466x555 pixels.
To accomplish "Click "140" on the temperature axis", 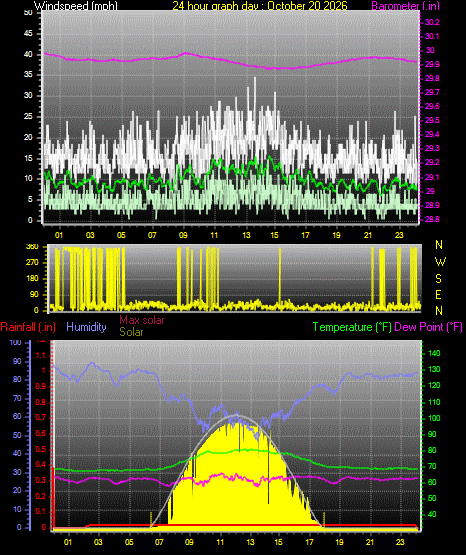I will [x=434, y=353].
